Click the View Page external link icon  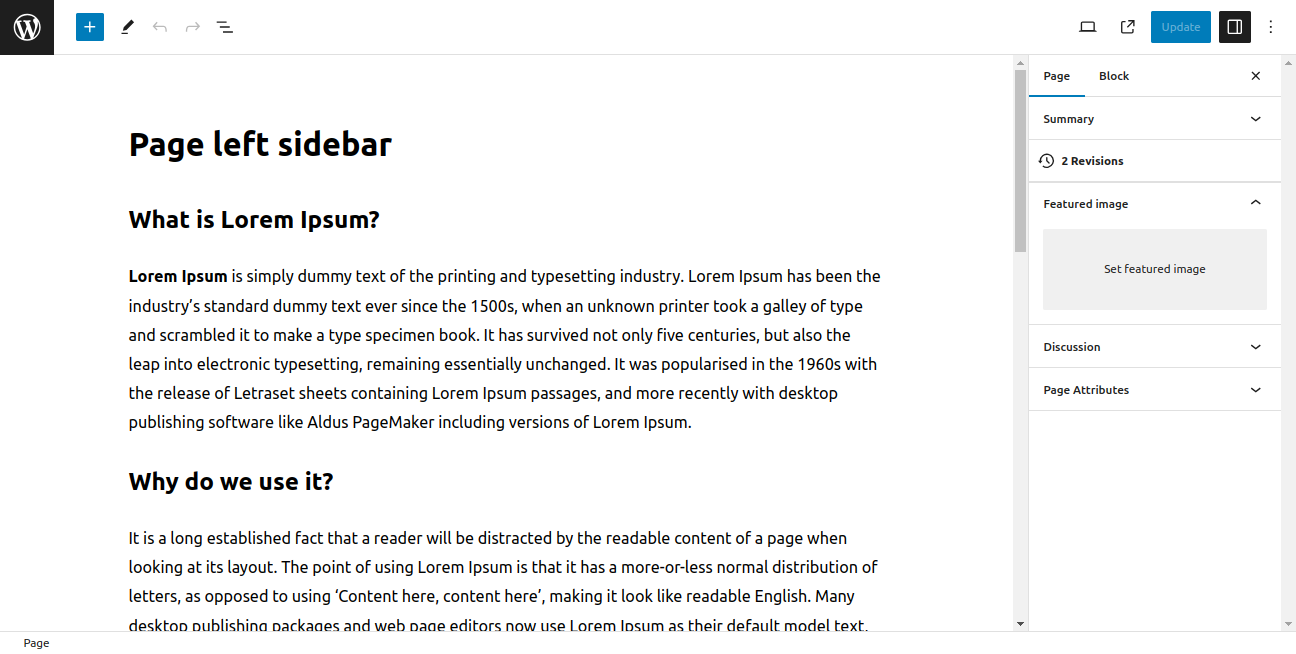(1128, 27)
